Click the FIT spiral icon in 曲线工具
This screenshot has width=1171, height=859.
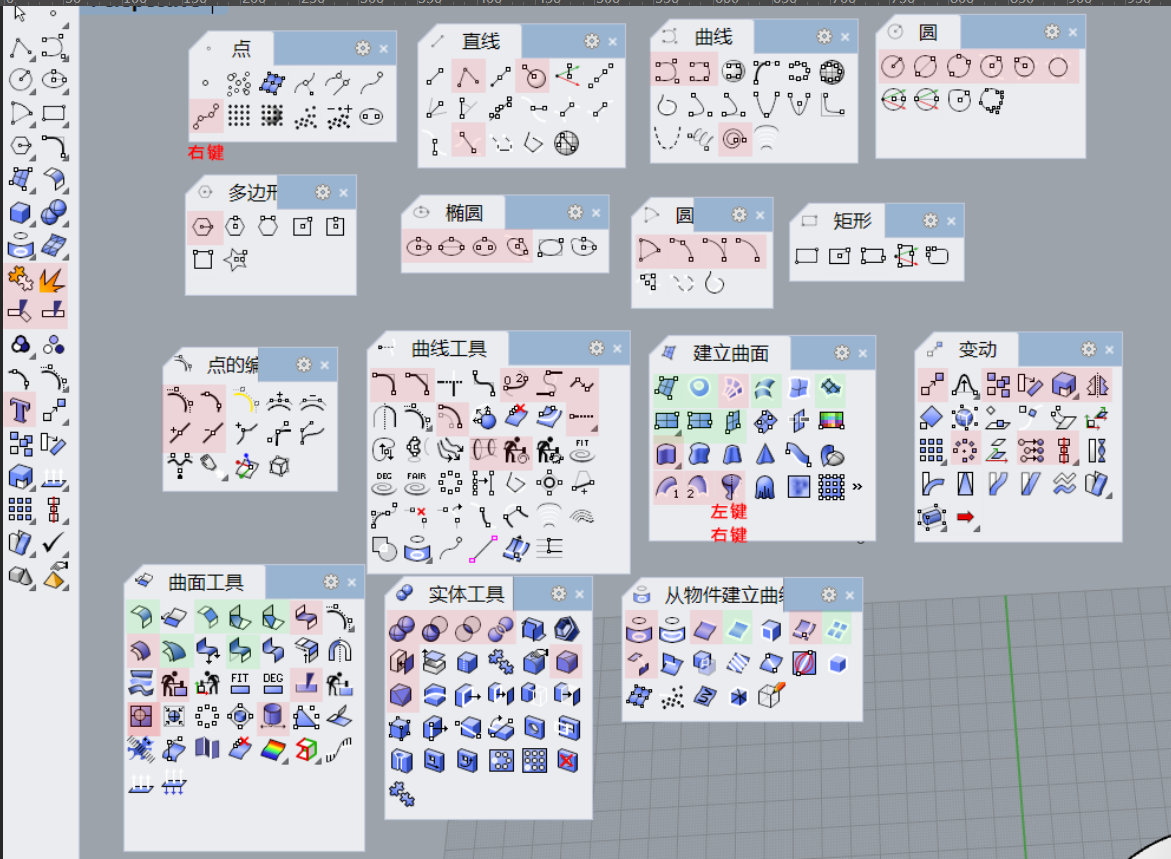pos(582,450)
